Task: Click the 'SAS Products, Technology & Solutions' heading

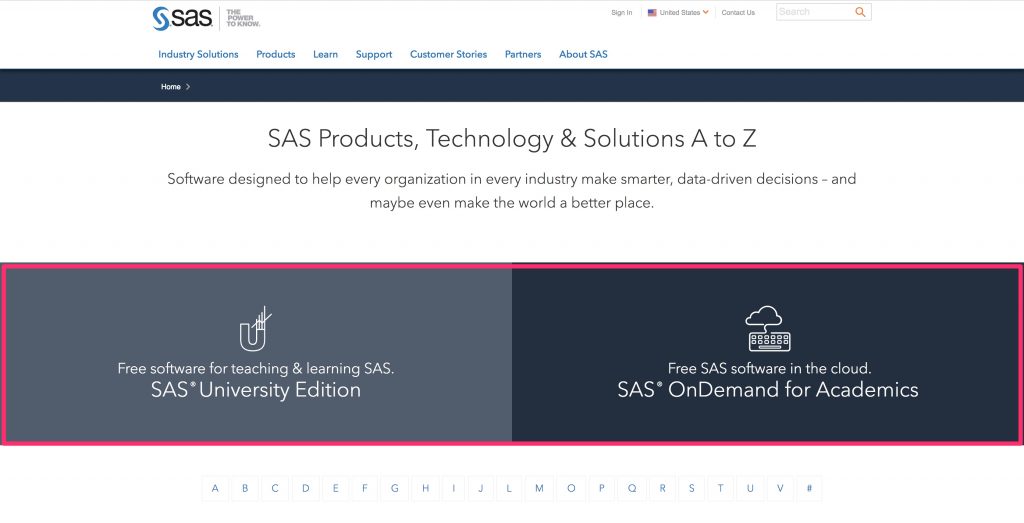Action: (x=512, y=138)
